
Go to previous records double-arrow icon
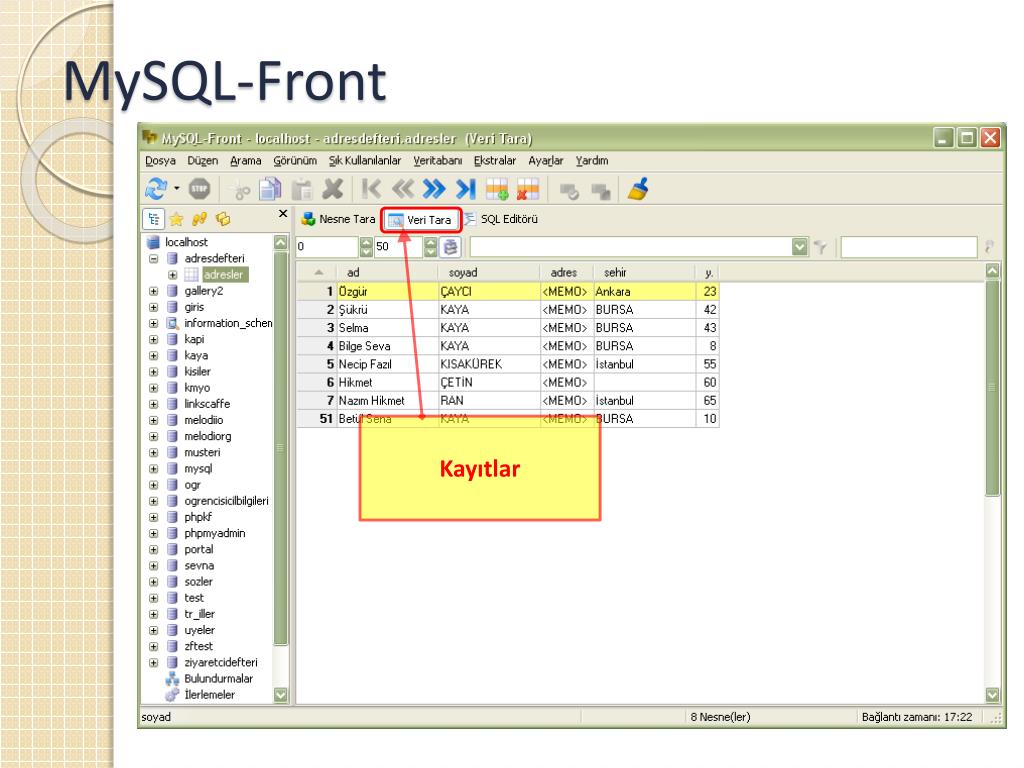pos(402,189)
